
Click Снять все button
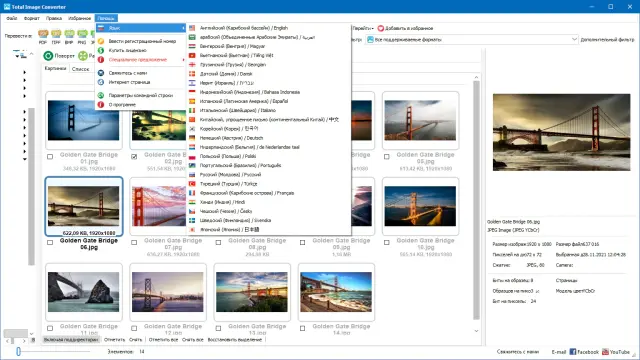[192, 340]
